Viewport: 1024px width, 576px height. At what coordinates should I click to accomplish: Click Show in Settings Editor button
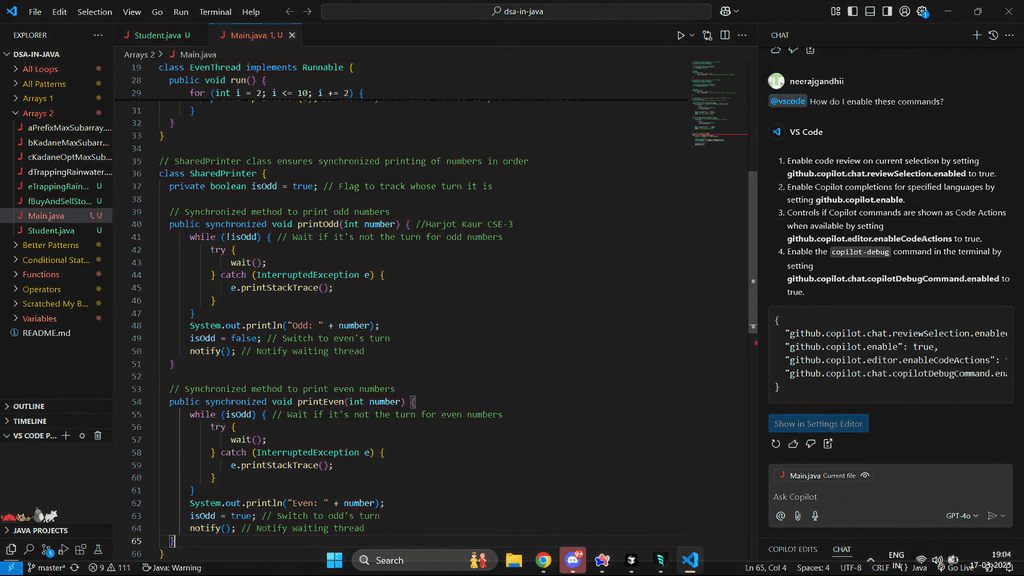pos(818,423)
